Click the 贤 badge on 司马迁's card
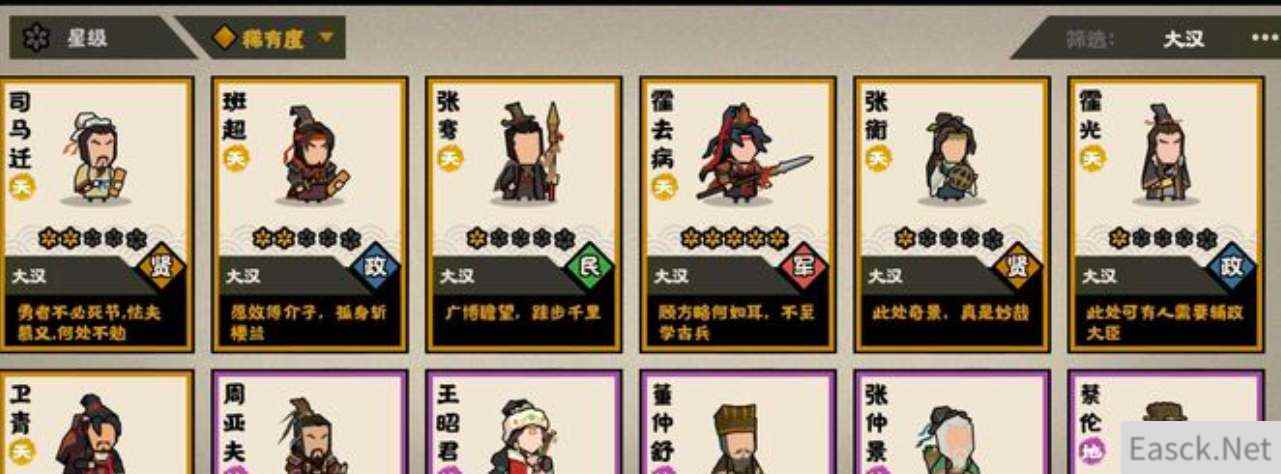 pyautogui.click(x=160, y=268)
